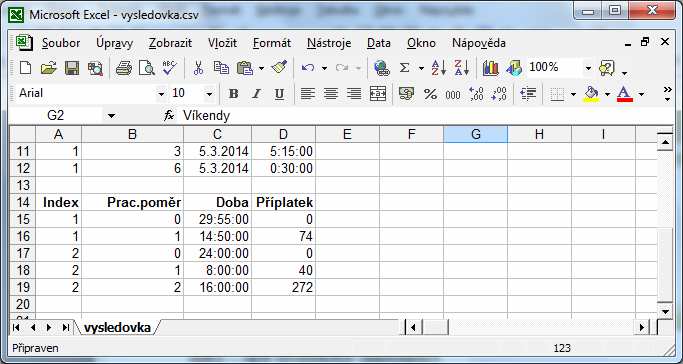Open the Chart Wizard icon
This screenshot has height=364, width=683.
tap(490, 68)
